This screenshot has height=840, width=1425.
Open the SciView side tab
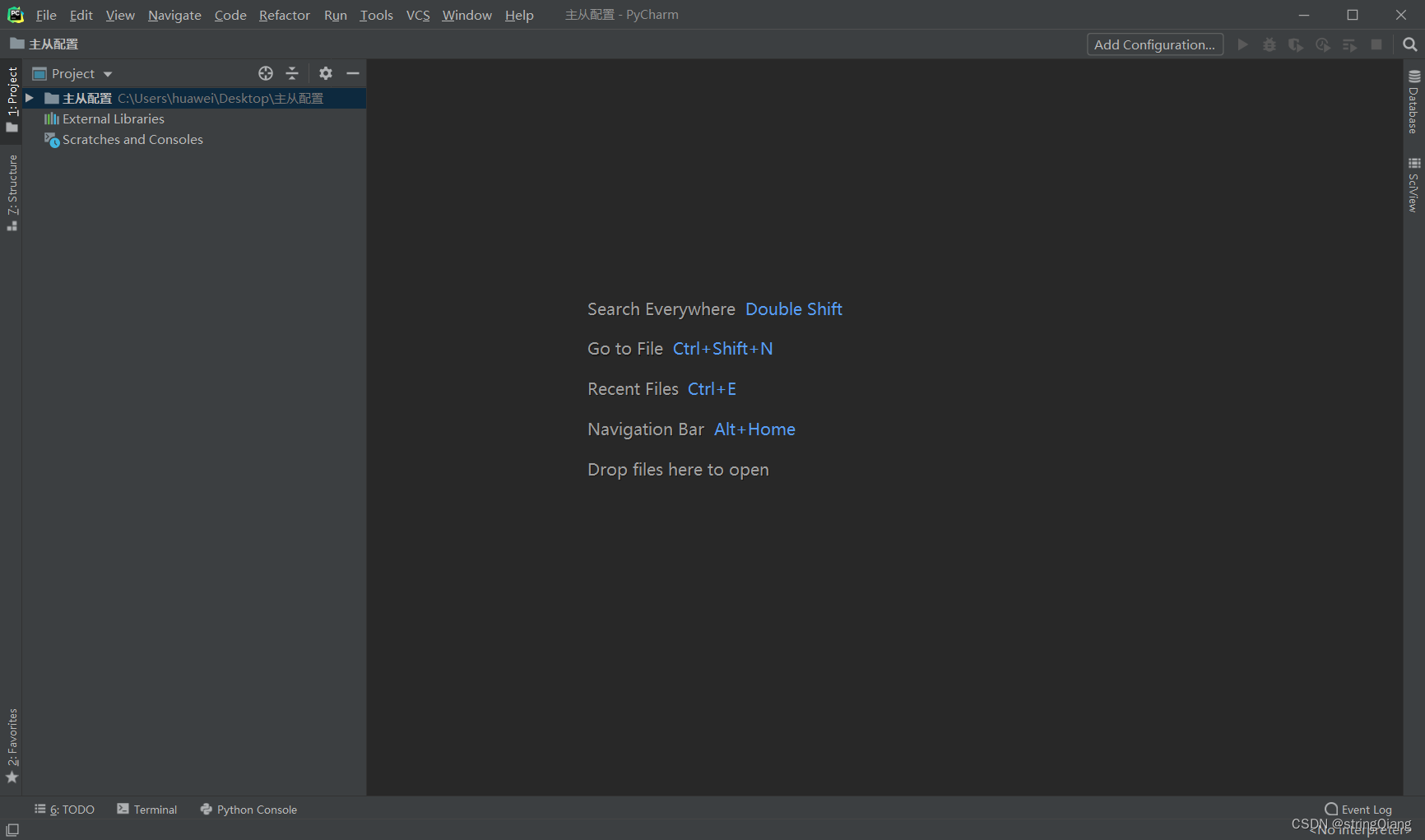point(1413,185)
